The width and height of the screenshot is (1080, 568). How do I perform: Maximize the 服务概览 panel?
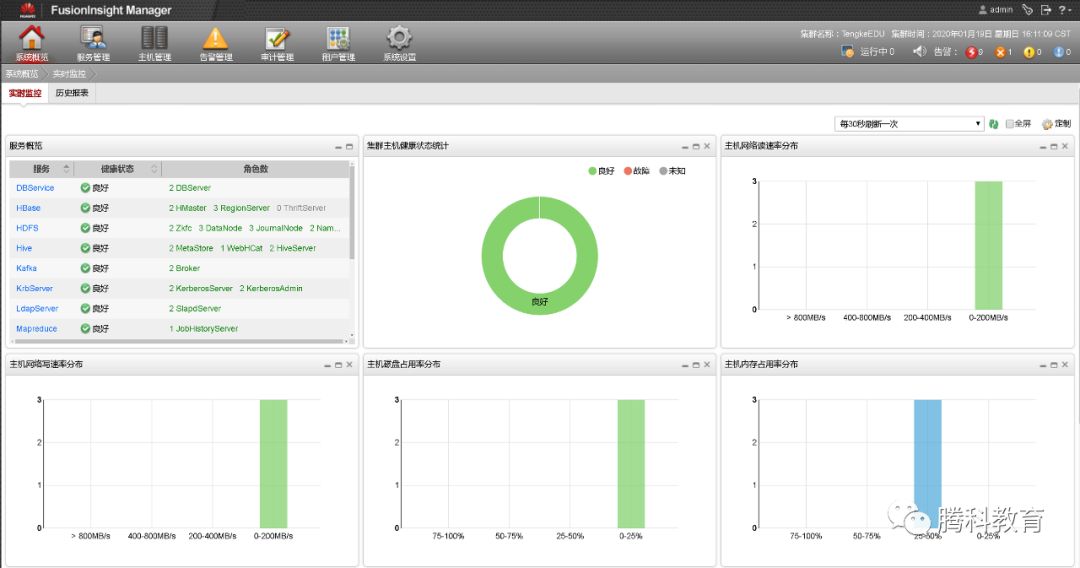point(349,147)
